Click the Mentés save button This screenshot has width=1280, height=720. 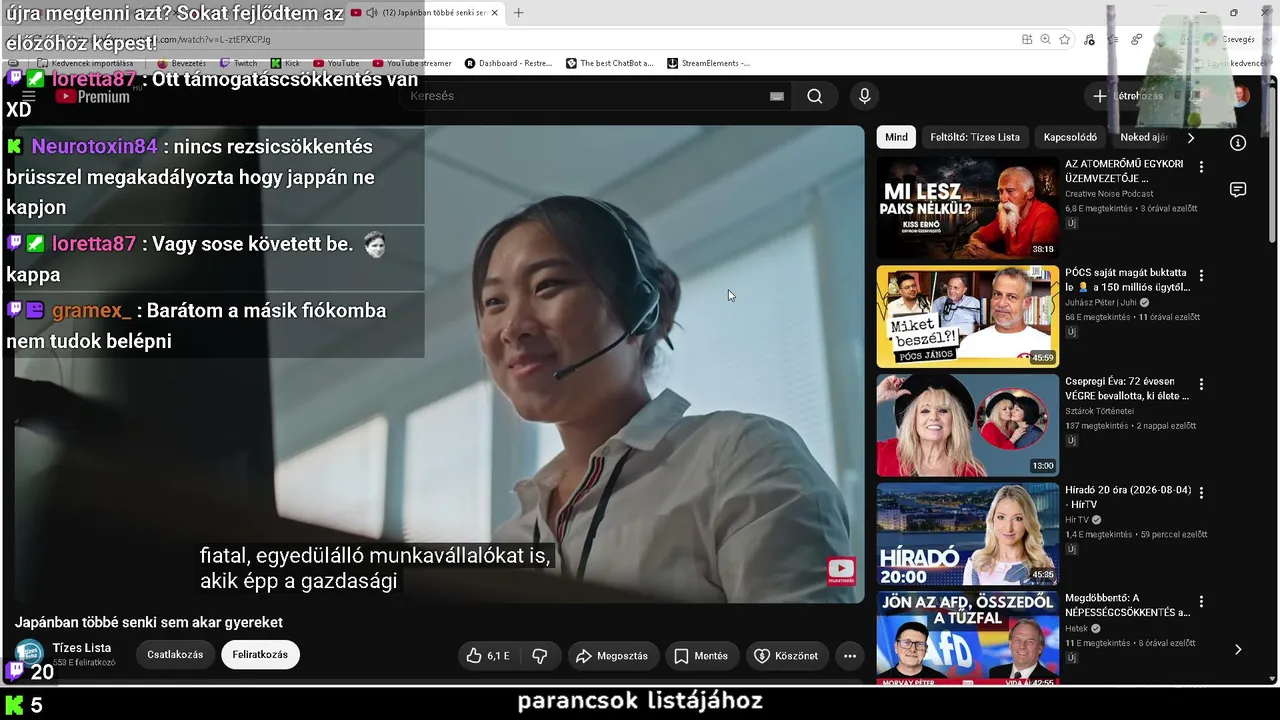point(701,656)
